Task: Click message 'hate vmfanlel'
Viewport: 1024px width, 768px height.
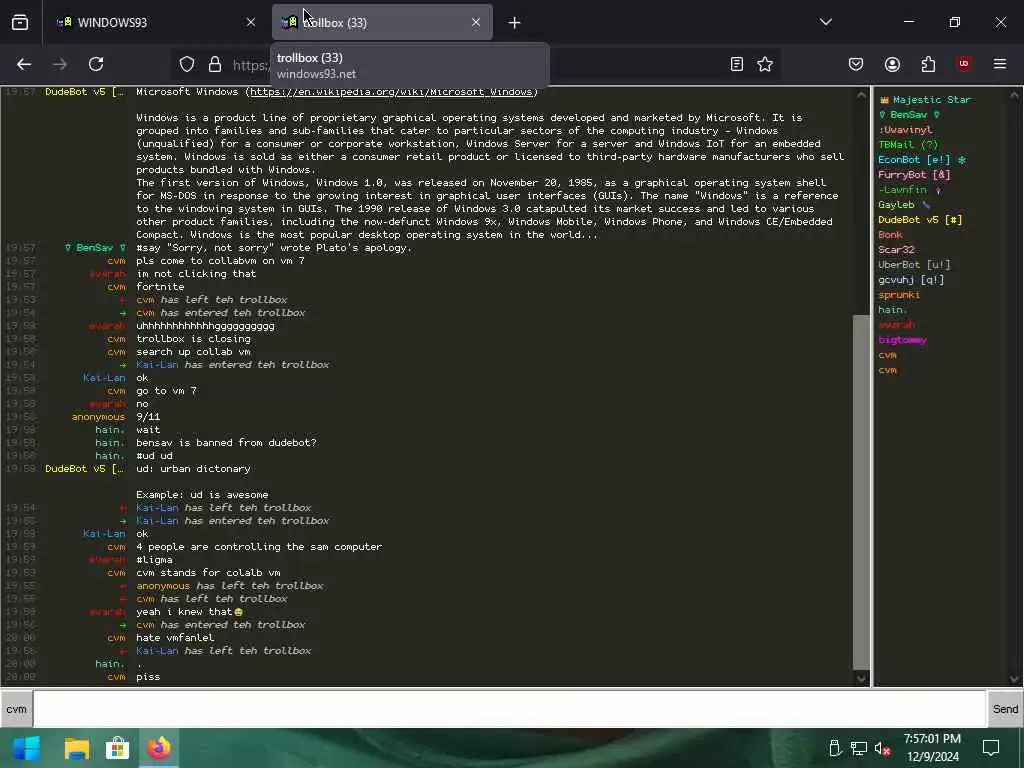Action: tap(175, 638)
